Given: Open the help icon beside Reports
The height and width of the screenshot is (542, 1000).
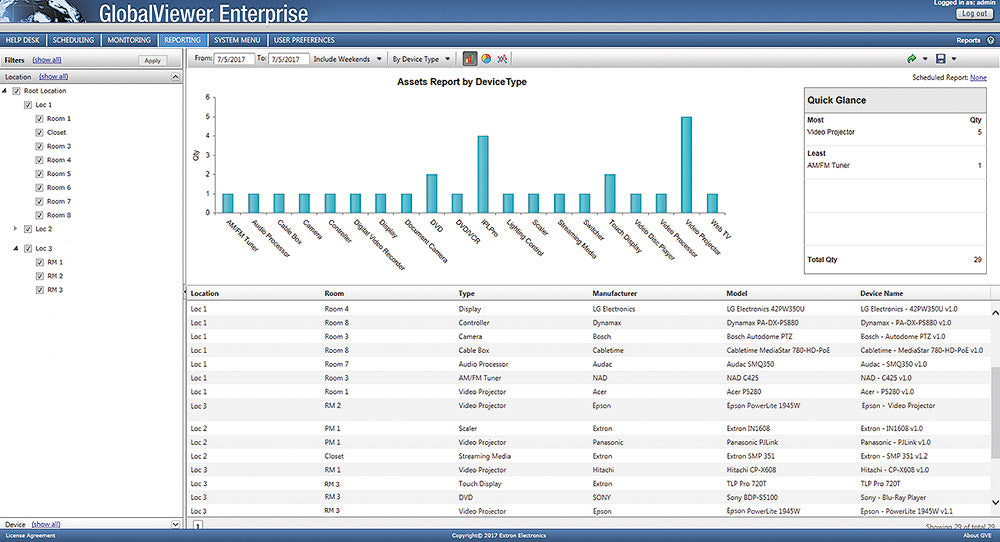Looking at the screenshot, I should point(990,40).
